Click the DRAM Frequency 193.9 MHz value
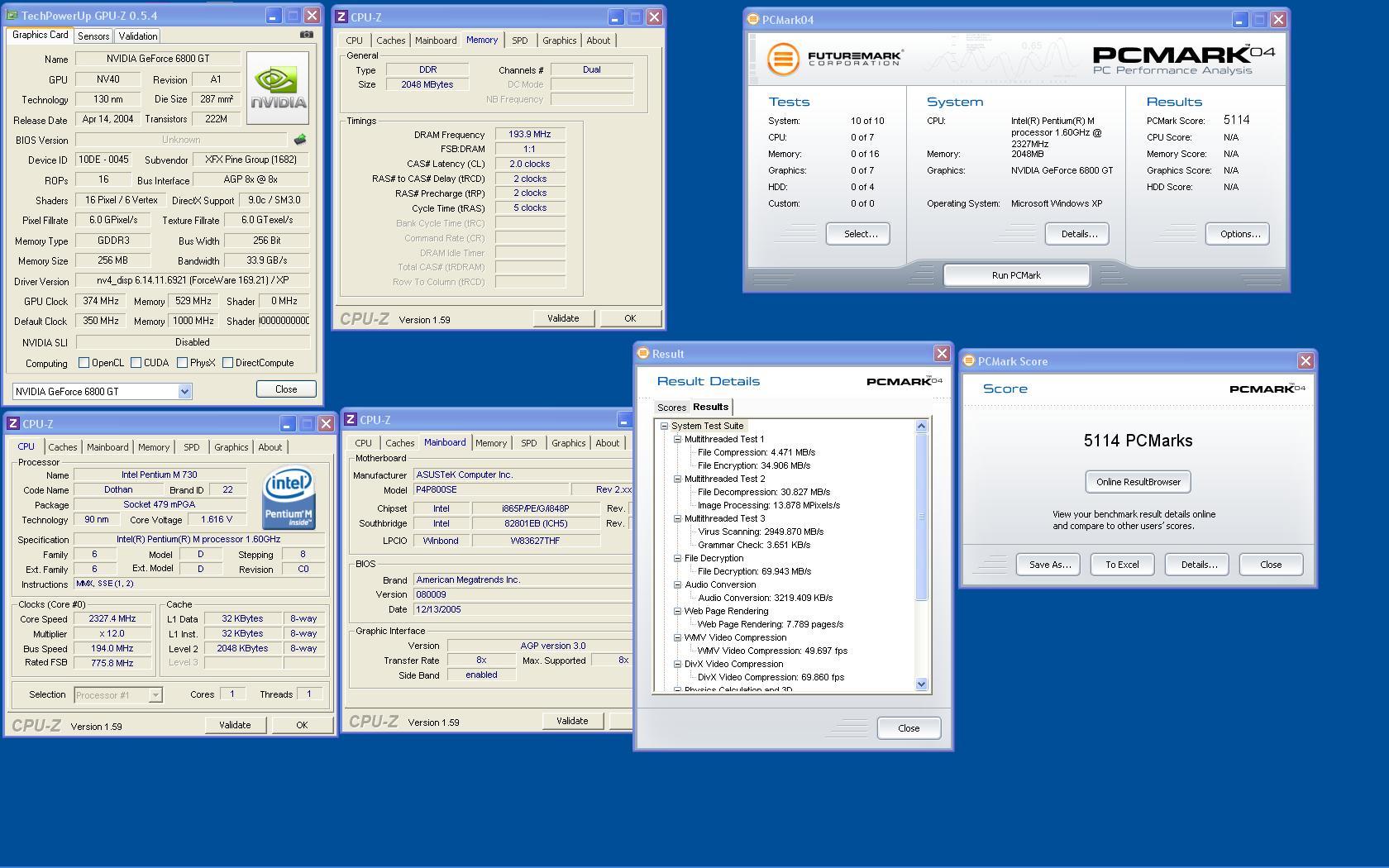 [529, 134]
